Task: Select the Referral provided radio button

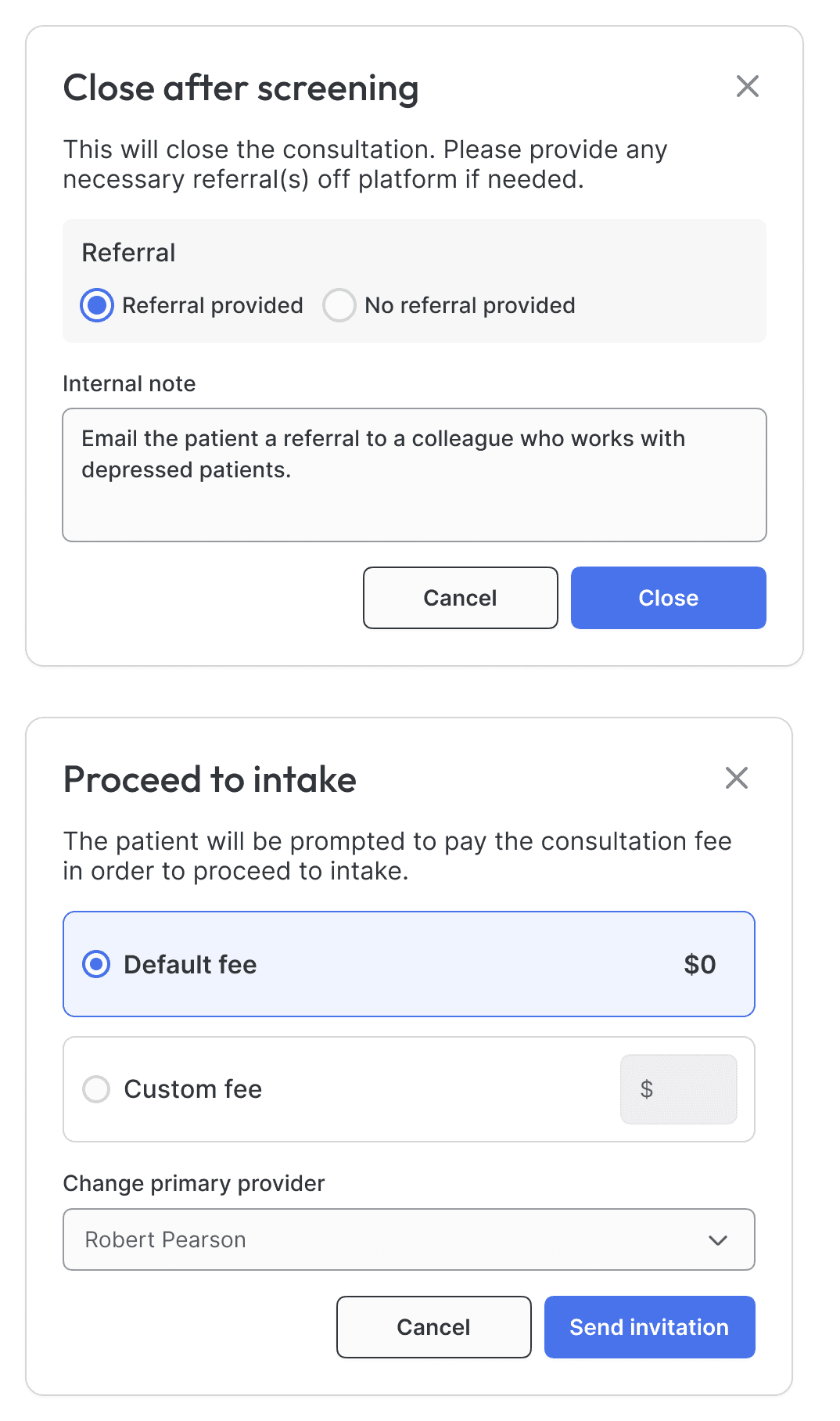Action: tap(97, 305)
